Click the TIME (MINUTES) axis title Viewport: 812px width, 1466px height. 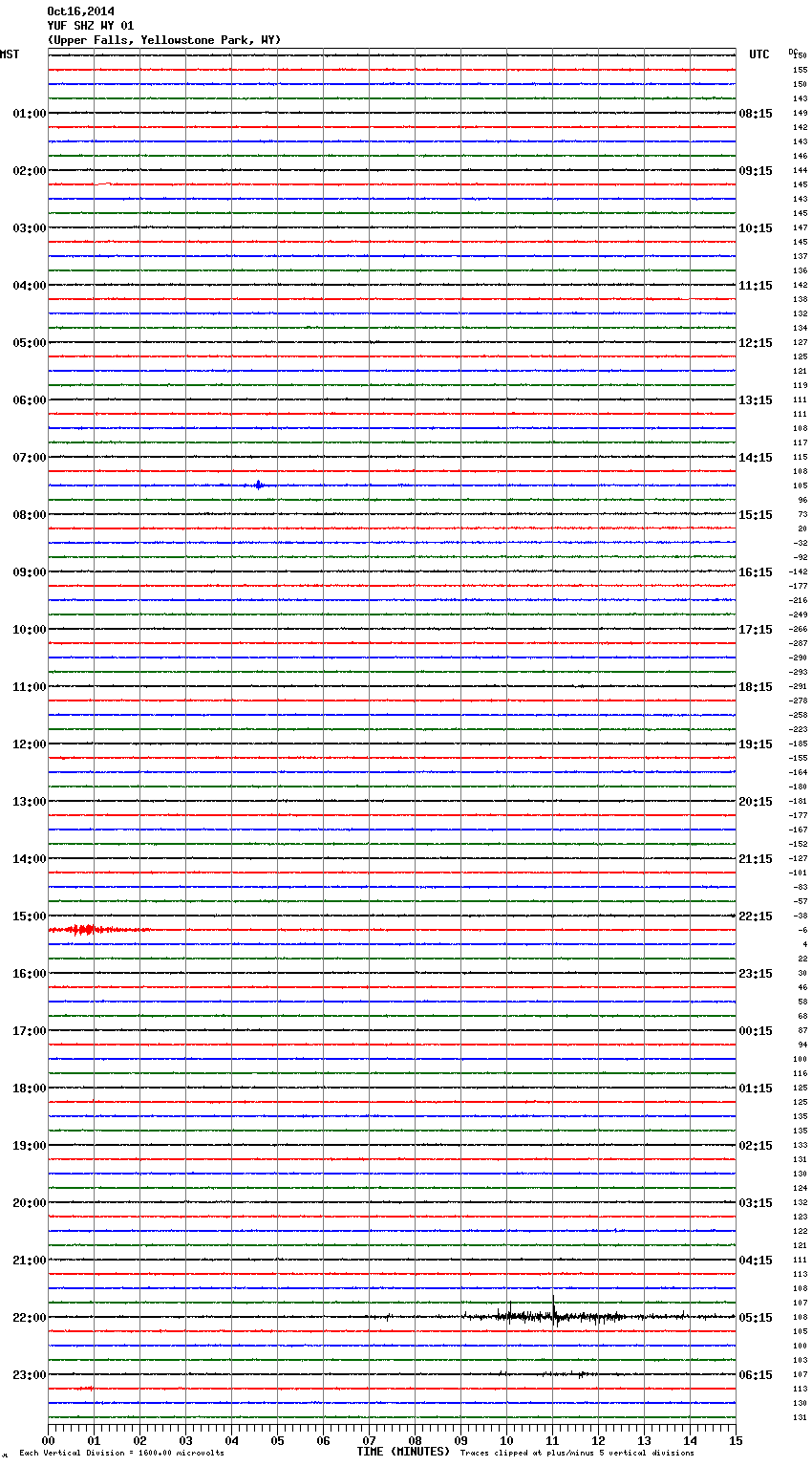coord(403,1452)
